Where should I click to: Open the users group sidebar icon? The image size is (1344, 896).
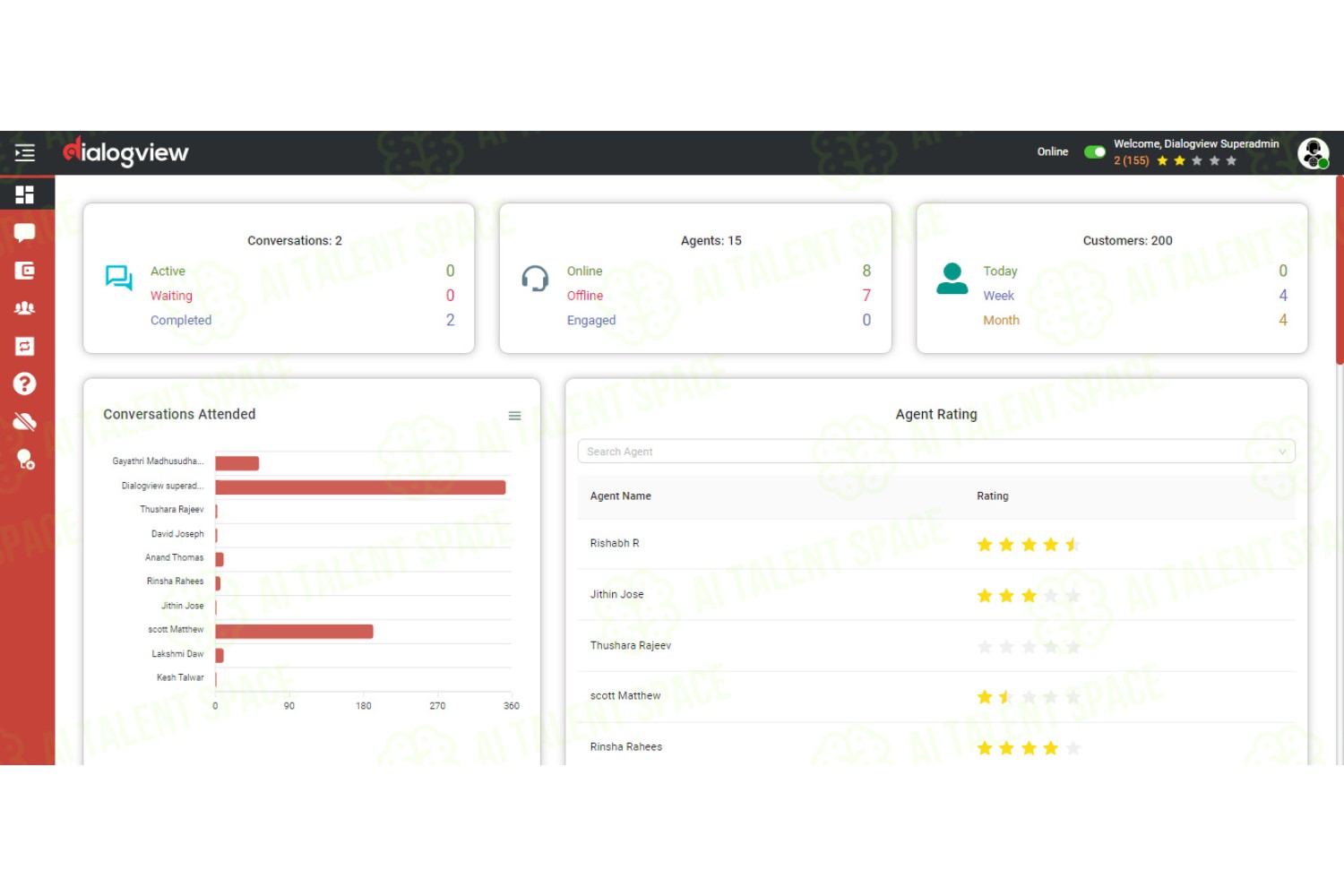coord(25,308)
